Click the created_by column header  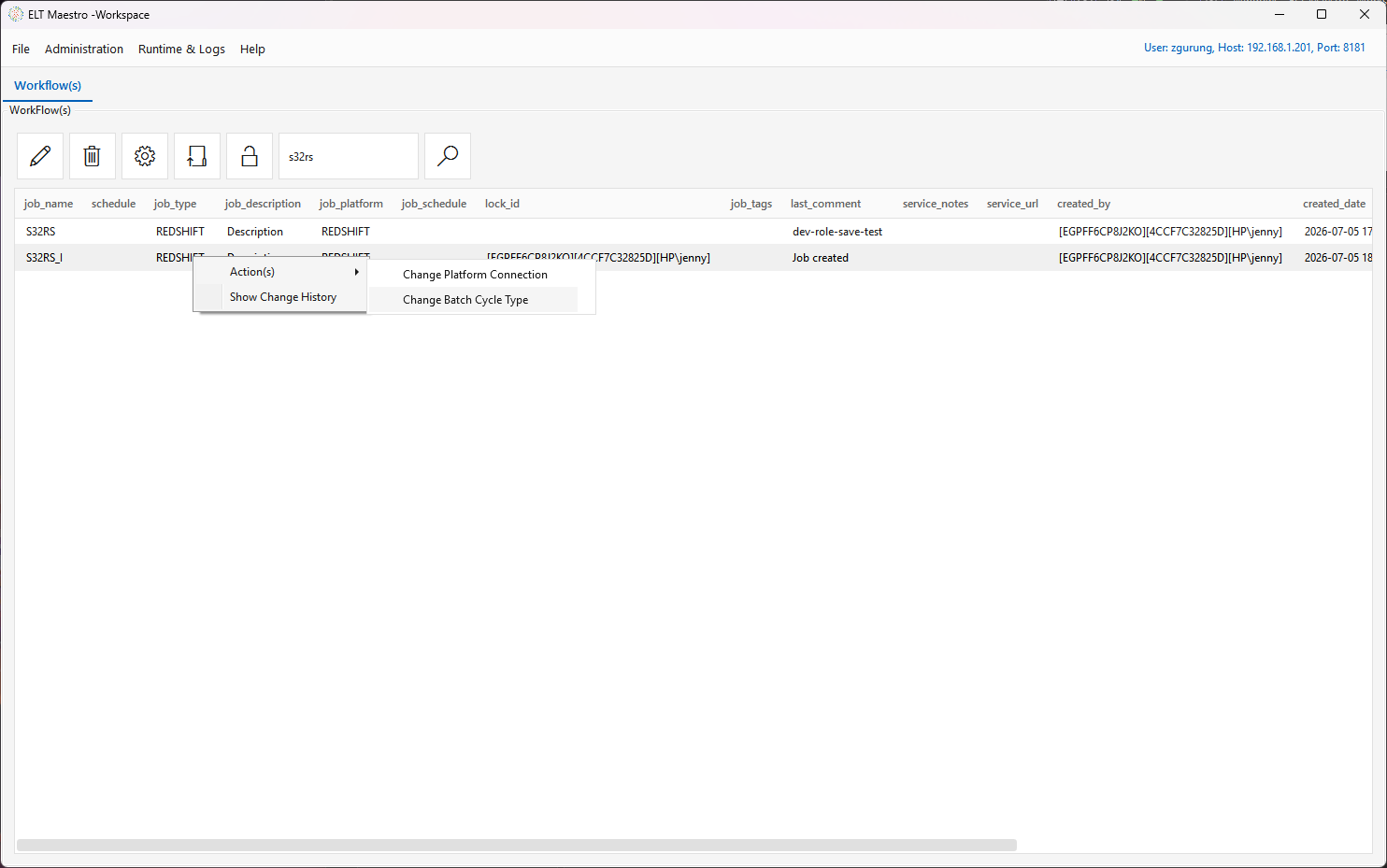1083,204
